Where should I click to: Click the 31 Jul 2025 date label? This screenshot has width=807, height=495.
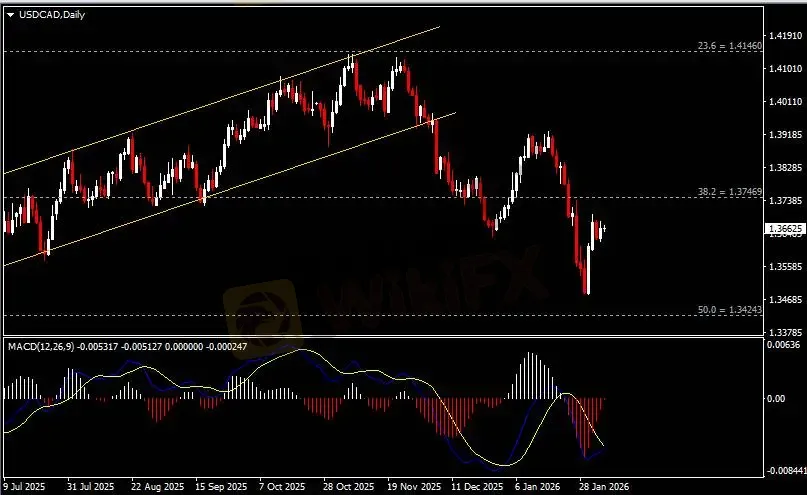[x=91, y=486]
